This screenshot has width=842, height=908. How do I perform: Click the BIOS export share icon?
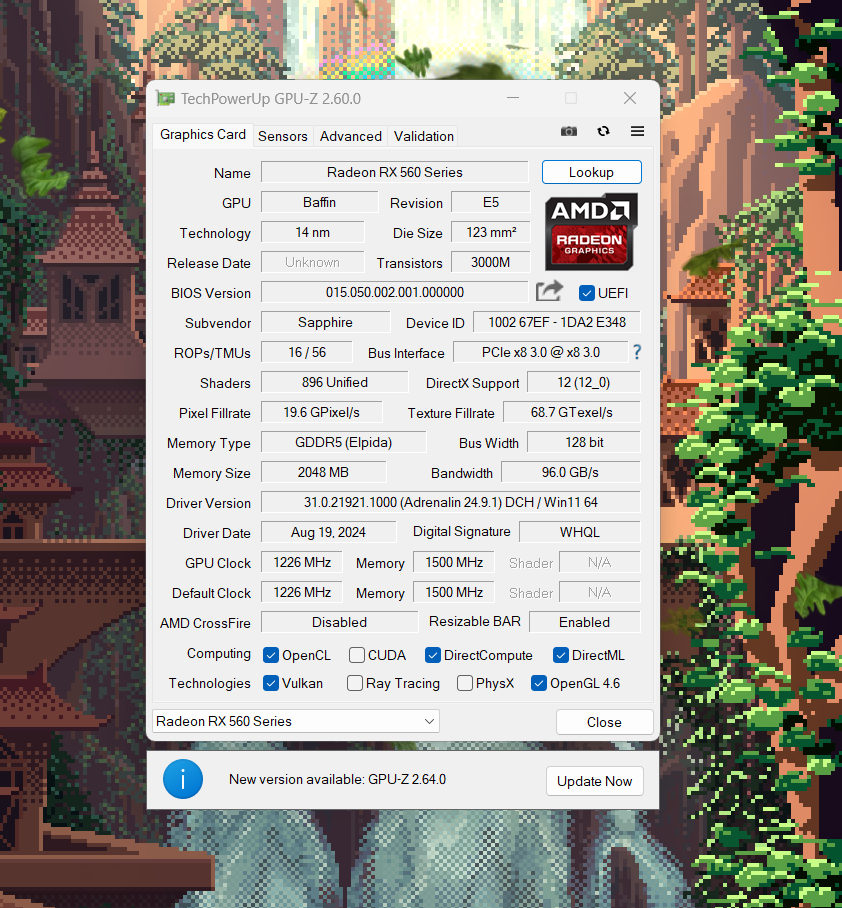pyautogui.click(x=549, y=291)
